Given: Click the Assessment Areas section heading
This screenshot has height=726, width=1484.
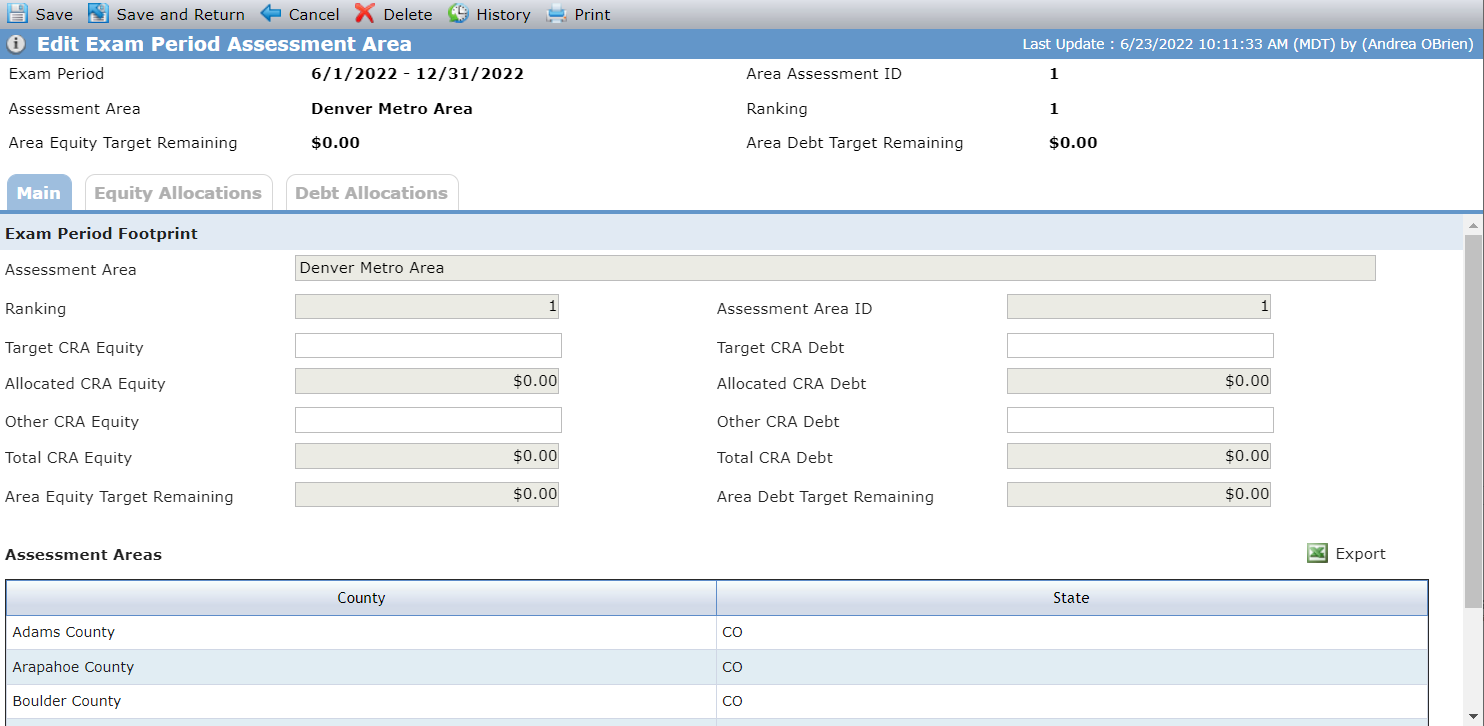Looking at the screenshot, I should (x=84, y=555).
